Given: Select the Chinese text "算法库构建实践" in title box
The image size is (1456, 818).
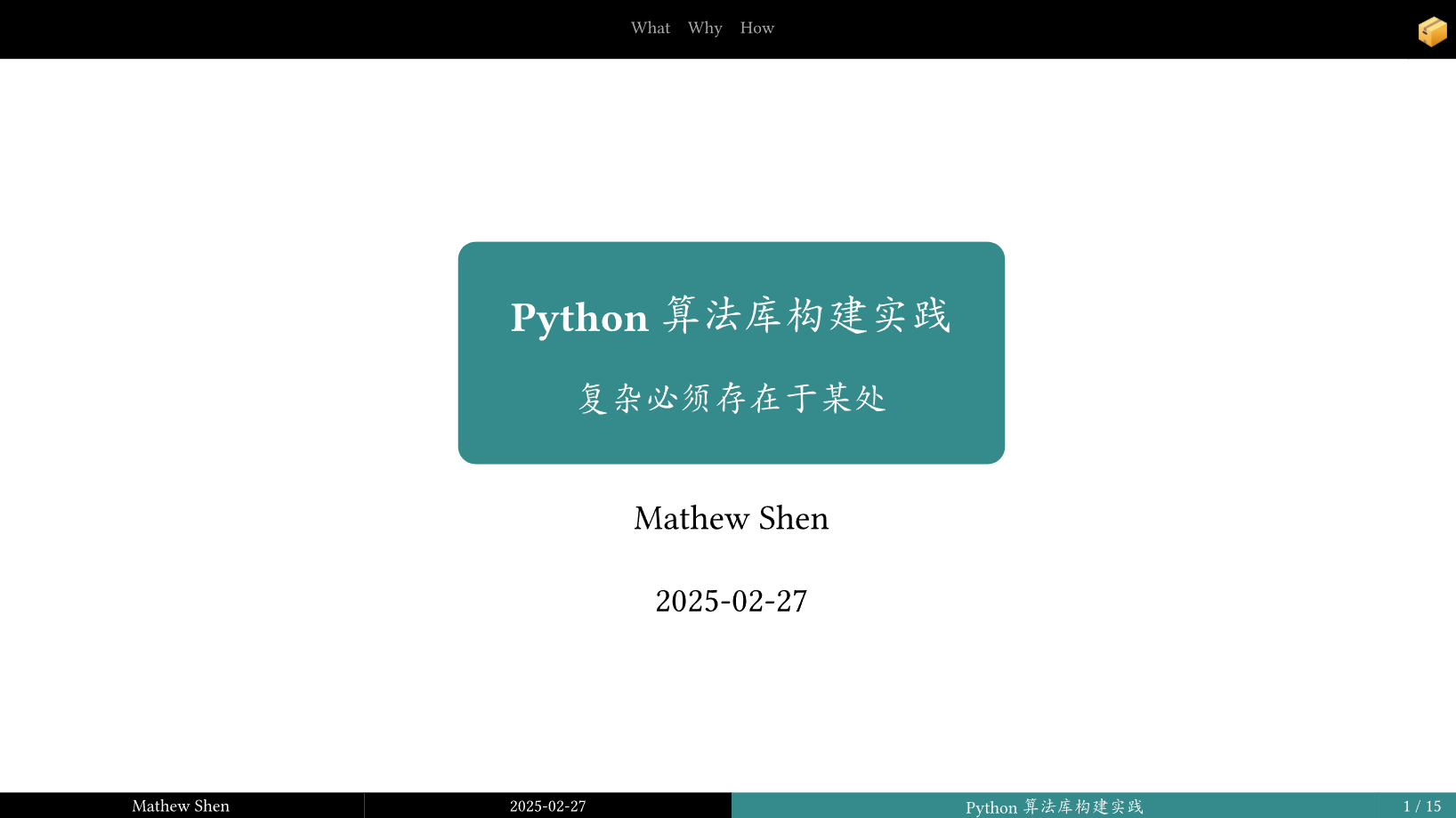Looking at the screenshot, I should pos(806,316).
